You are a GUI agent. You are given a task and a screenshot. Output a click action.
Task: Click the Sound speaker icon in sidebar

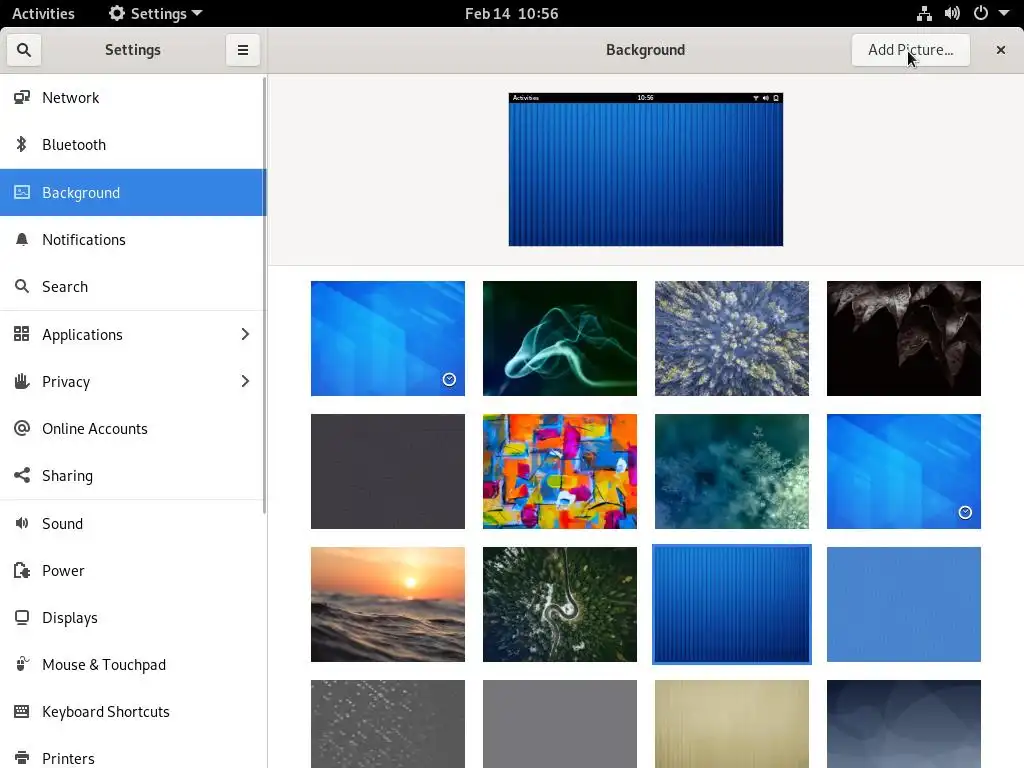click(x=22, y=523)
